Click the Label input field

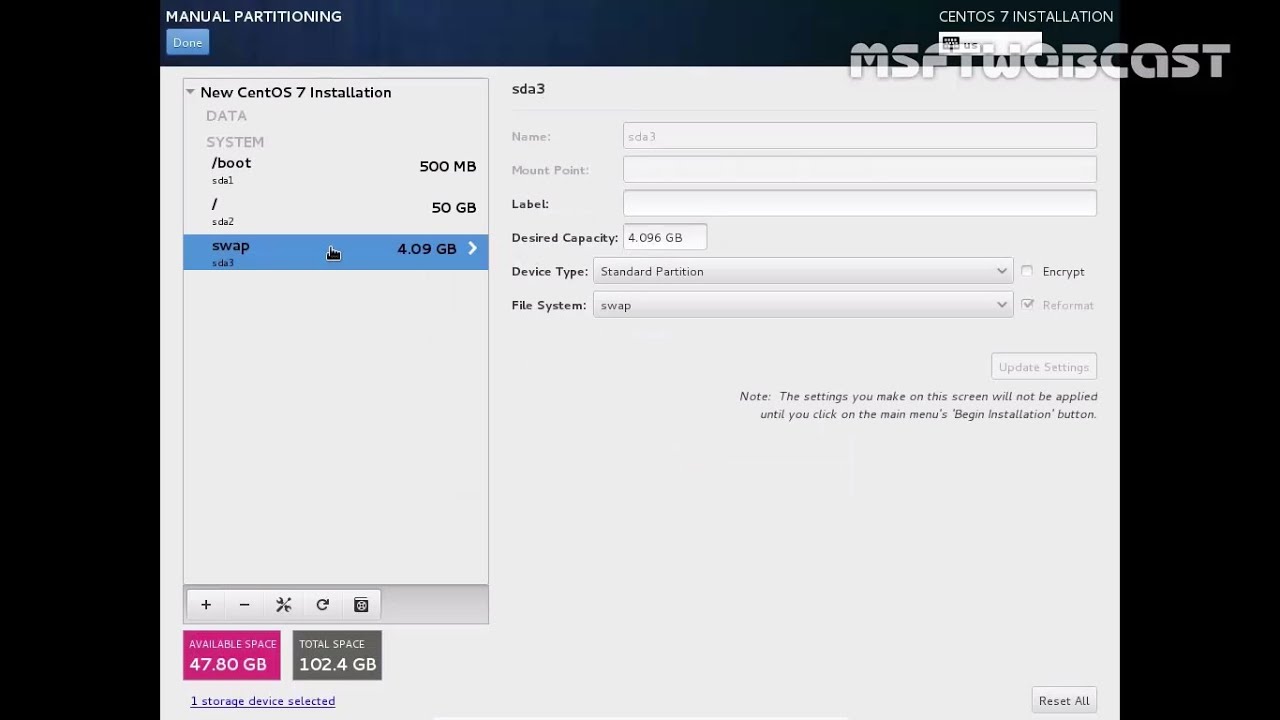coord(860,204)
